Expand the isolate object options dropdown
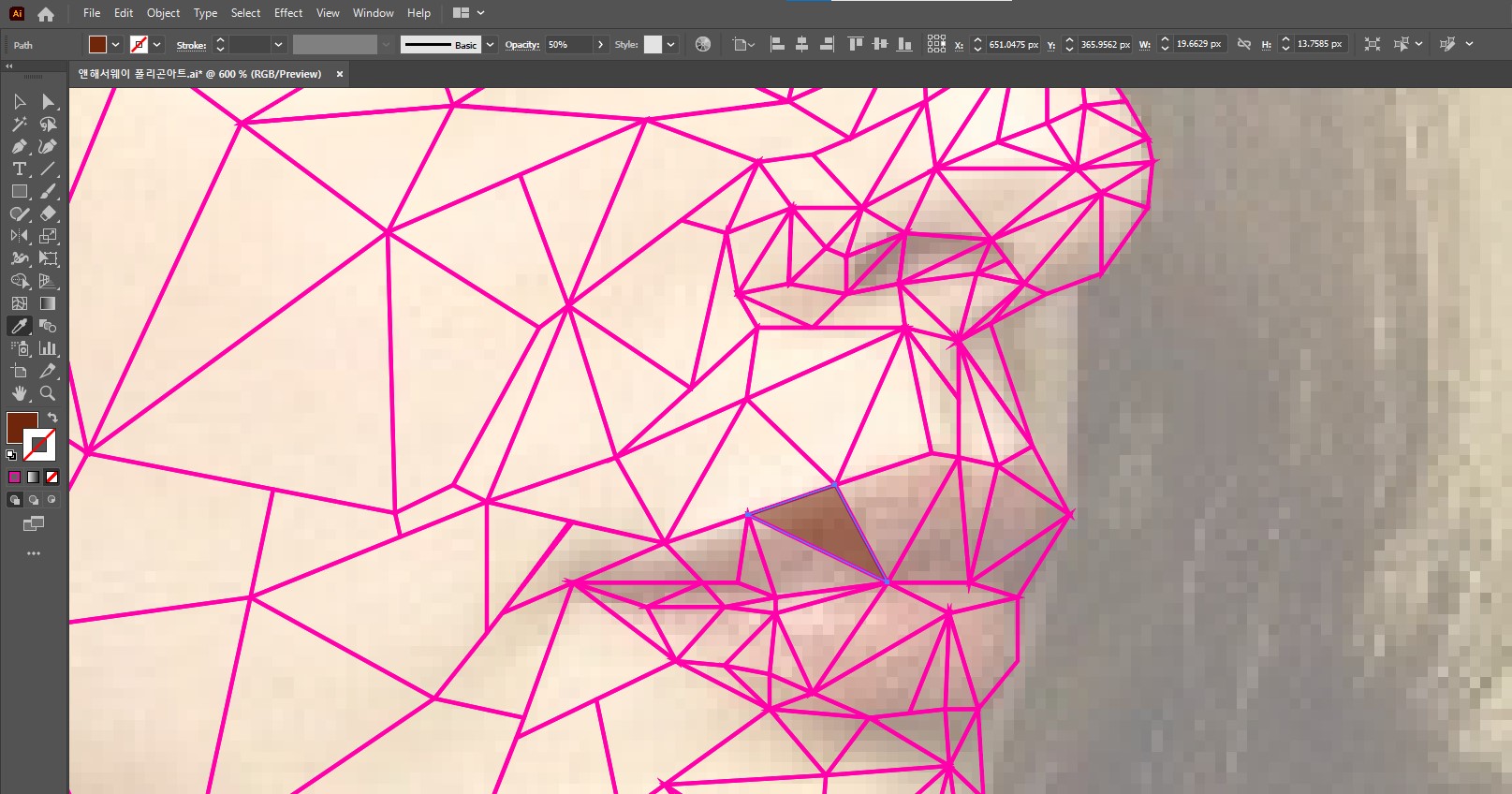This screenshot has height=794, width=1512. 1419,44
